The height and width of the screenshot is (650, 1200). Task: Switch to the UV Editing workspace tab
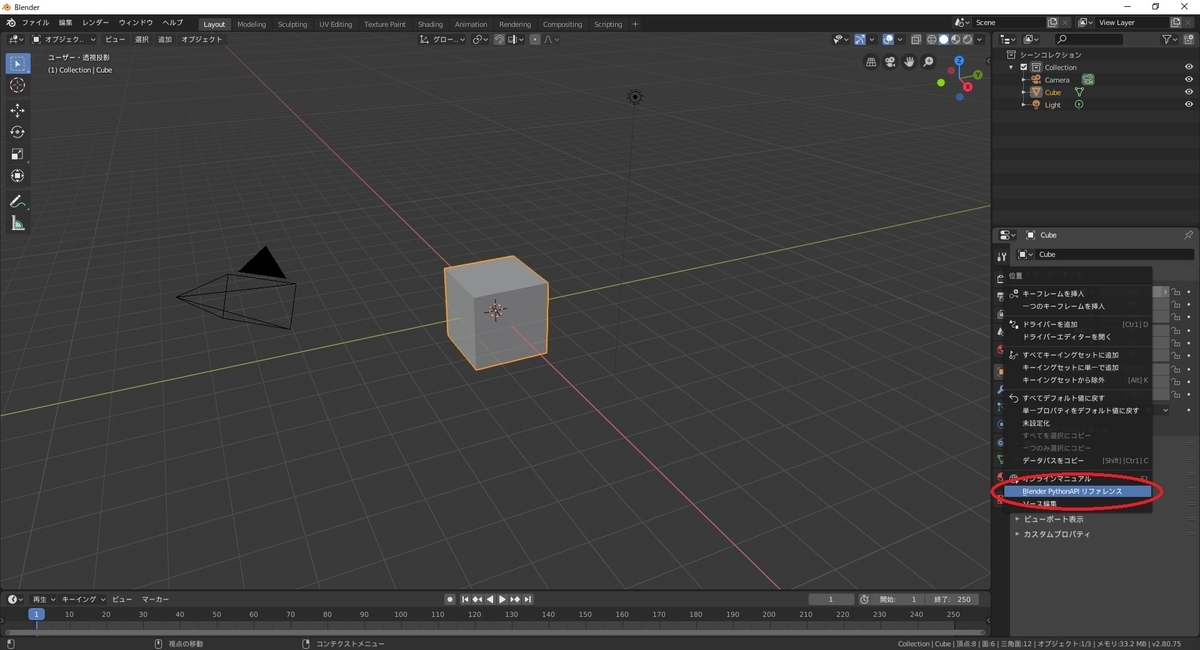point(336,24)
